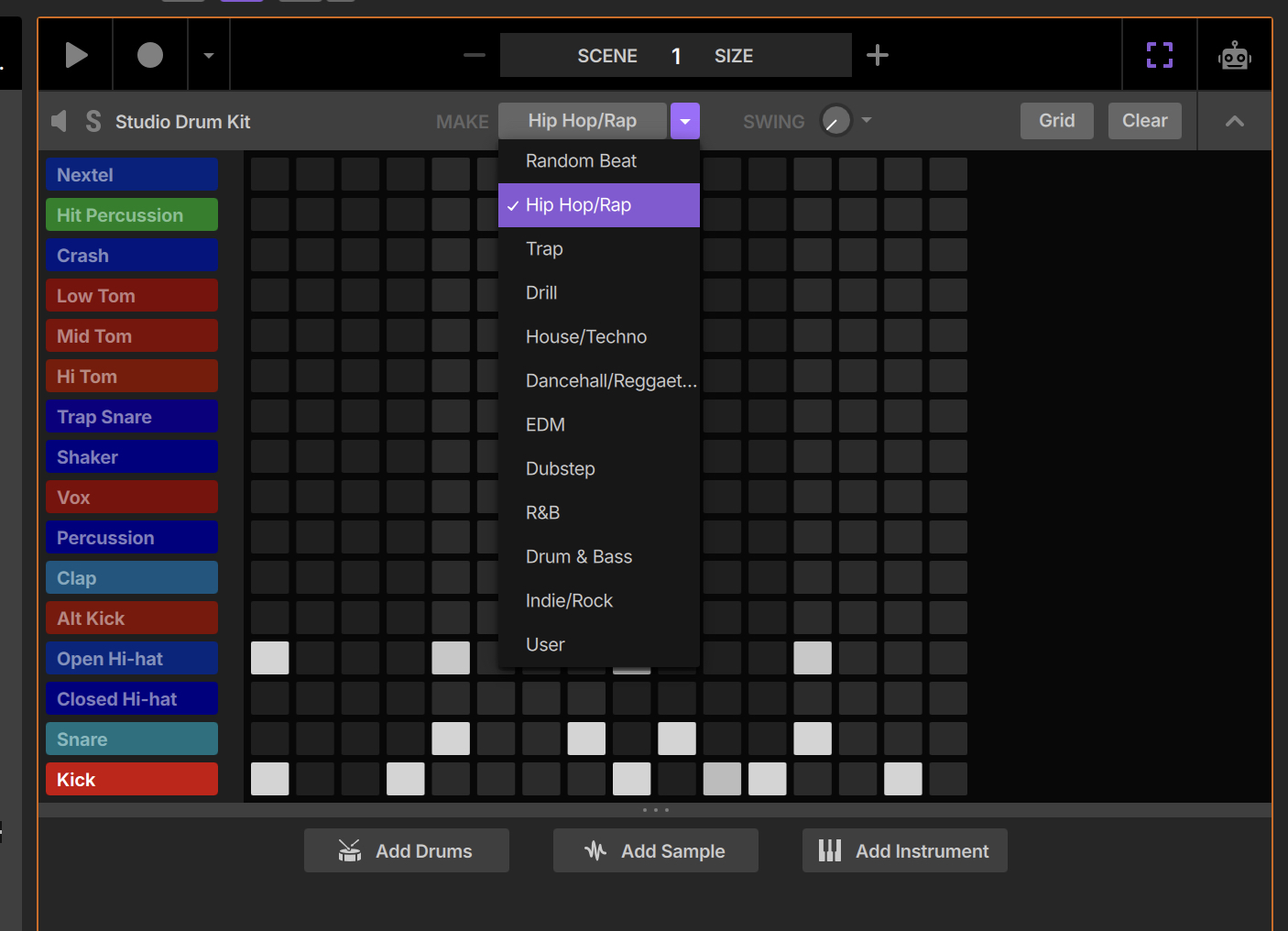Click the Record button
This screenshot has height=931, width=1288.
pyautogui.click(x=150, y=56)
